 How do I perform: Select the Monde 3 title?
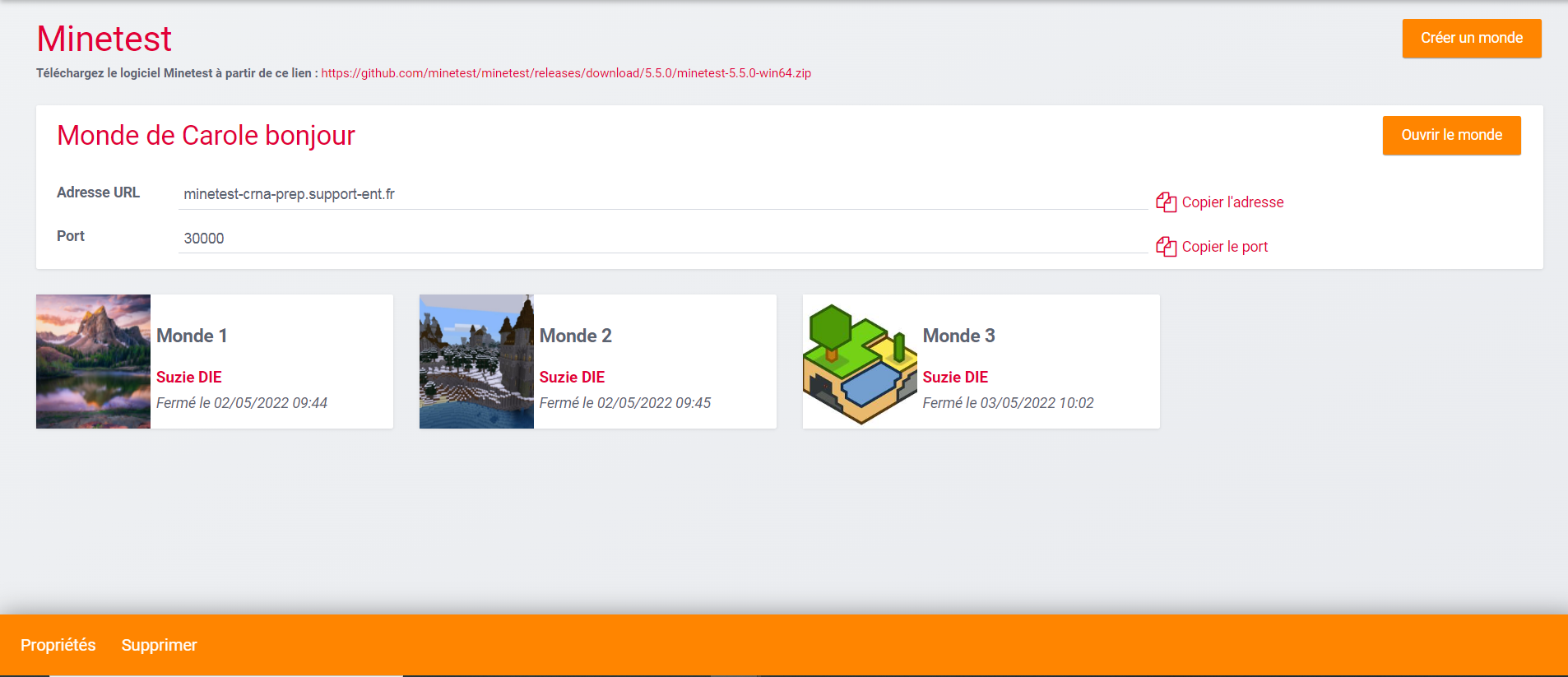click(958, 336)
